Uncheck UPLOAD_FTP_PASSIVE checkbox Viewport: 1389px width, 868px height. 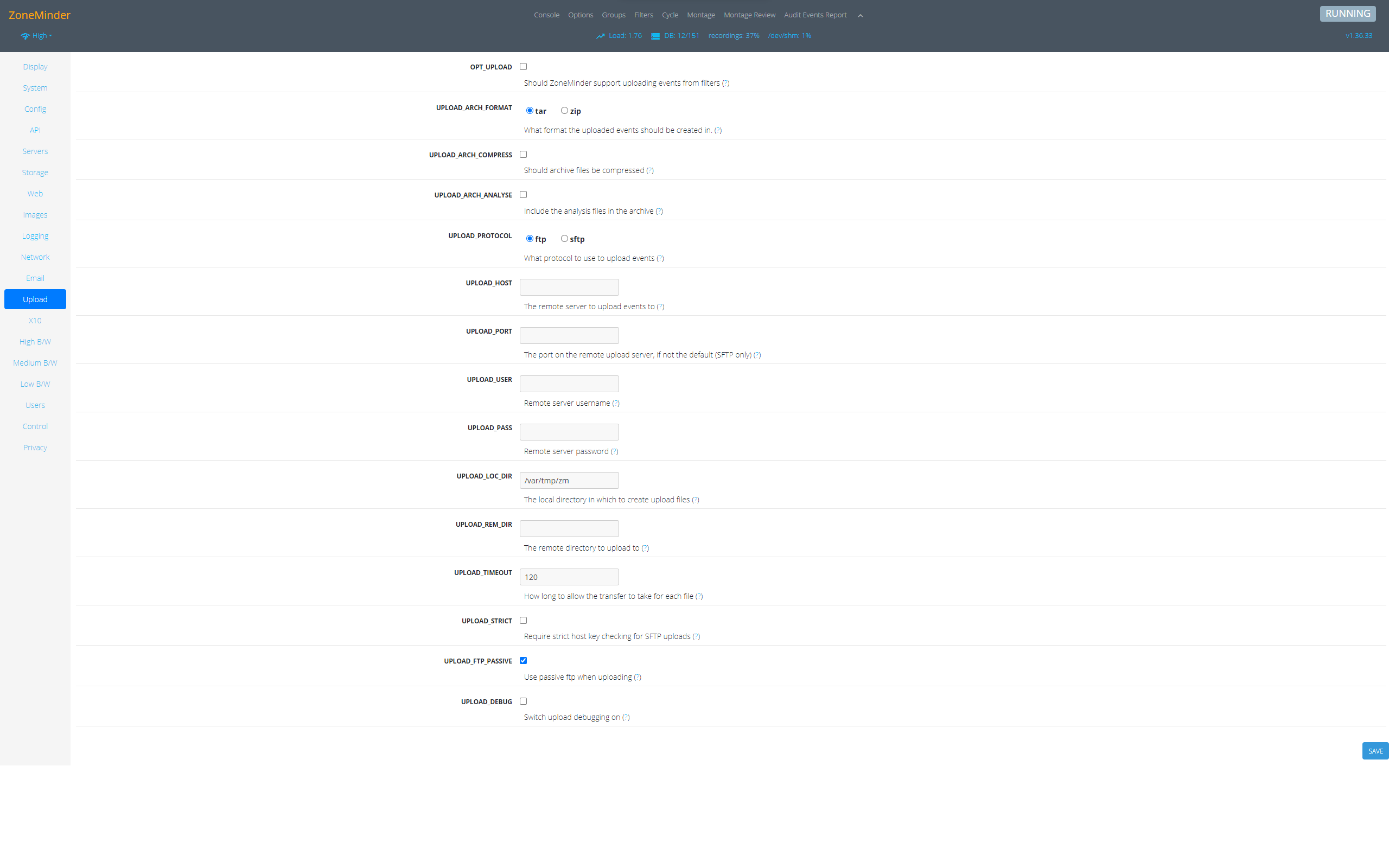click(523, 660)
